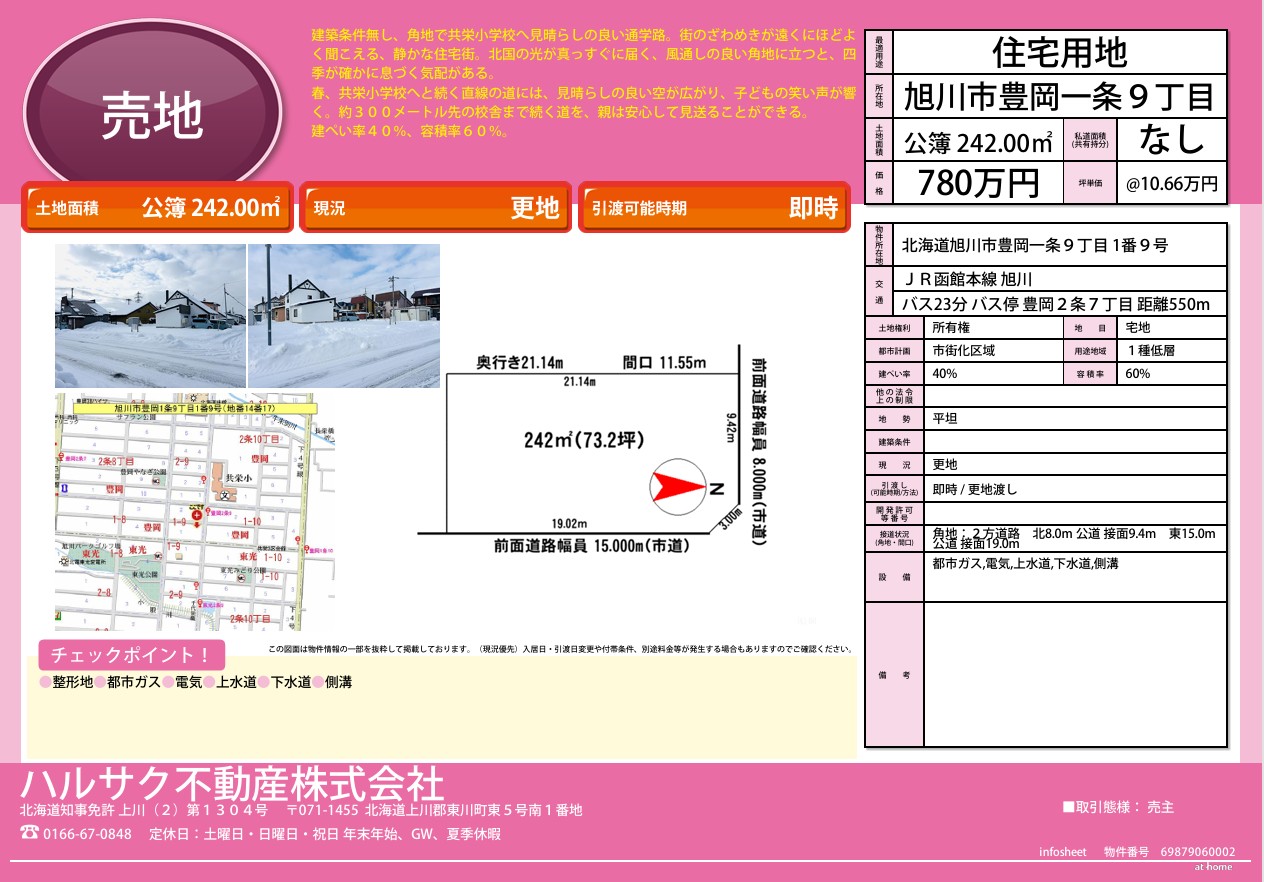
Task: Open the right snowy house photo
Action: tap(343, 315)
